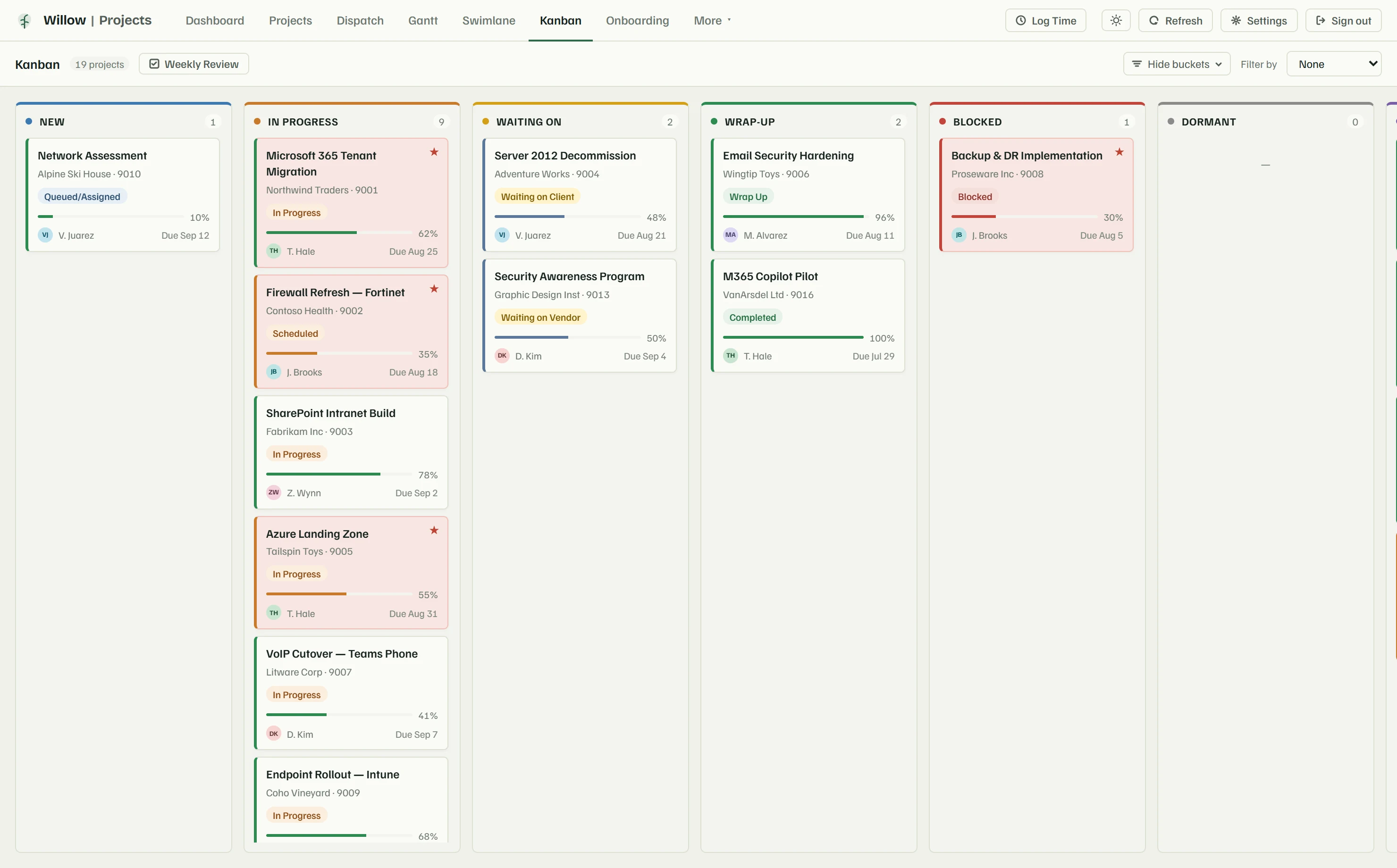Click the orange dot in IN PROGRESS header
The width and height of the screenshot is (1397, 868).
pyautogui.click(x=257, y=122)
